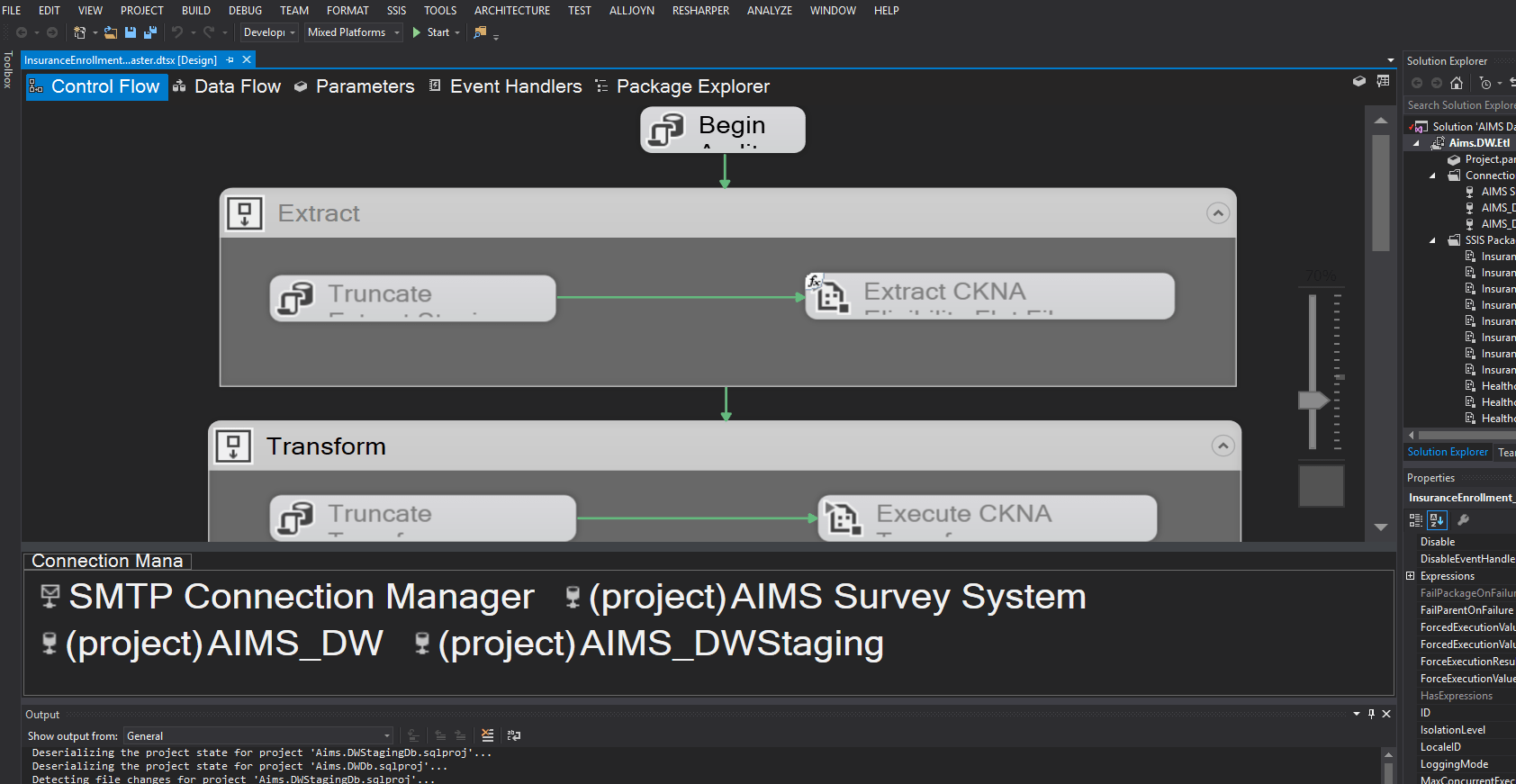Image resolution: width=1516 pixels, height=784 pixels.
Task: Collapse the Aims.DW.Etl project node
Action: 1416,143
